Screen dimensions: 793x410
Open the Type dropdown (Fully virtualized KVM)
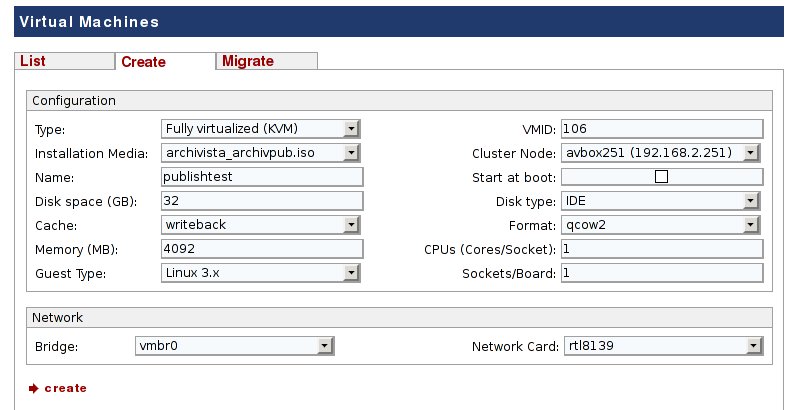click(260, 129)
